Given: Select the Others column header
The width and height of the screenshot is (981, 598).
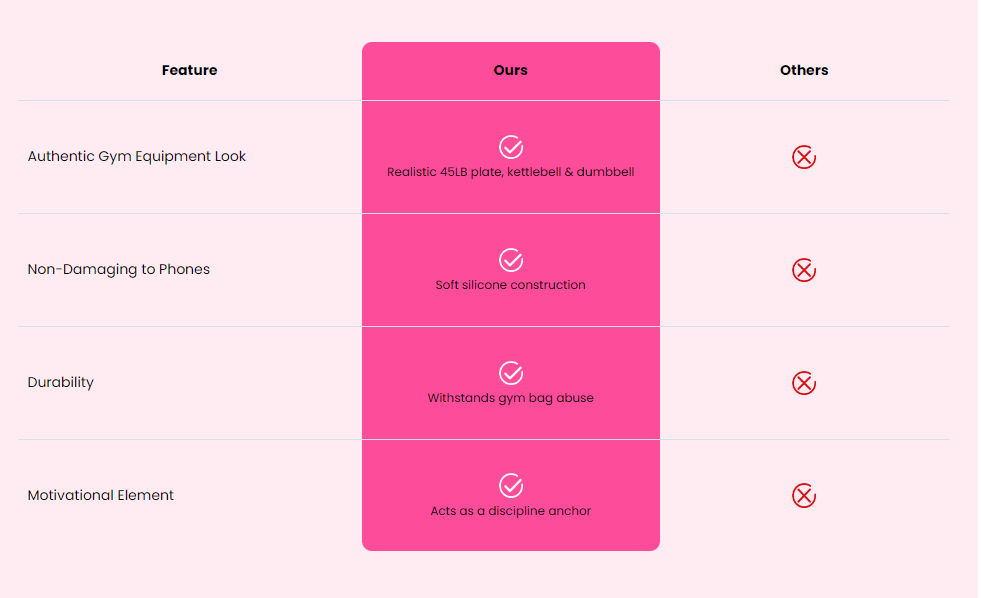Looking at the screenshot, I should [x=804, y=70].
